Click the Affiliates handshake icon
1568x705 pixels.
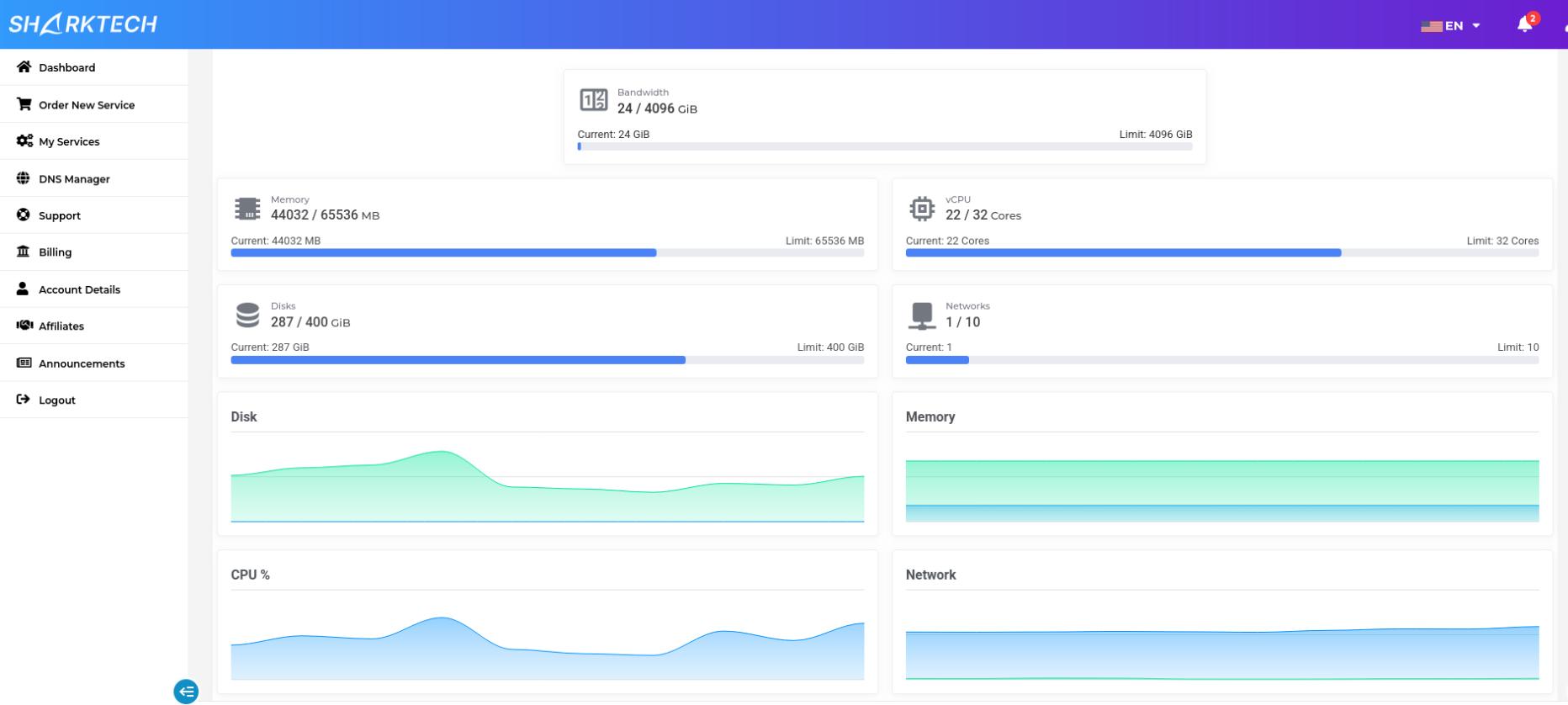point(24,326)
